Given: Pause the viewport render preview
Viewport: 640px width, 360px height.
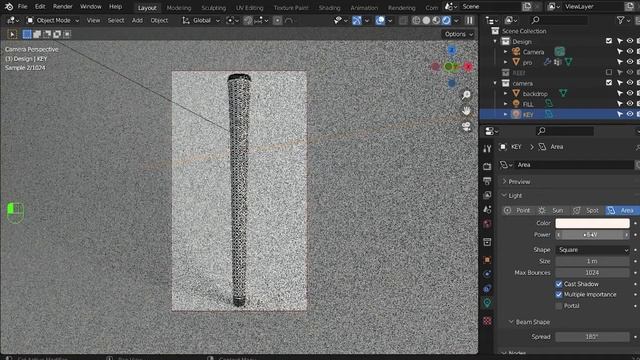Looking at the screenshot, I should (470, 20).
